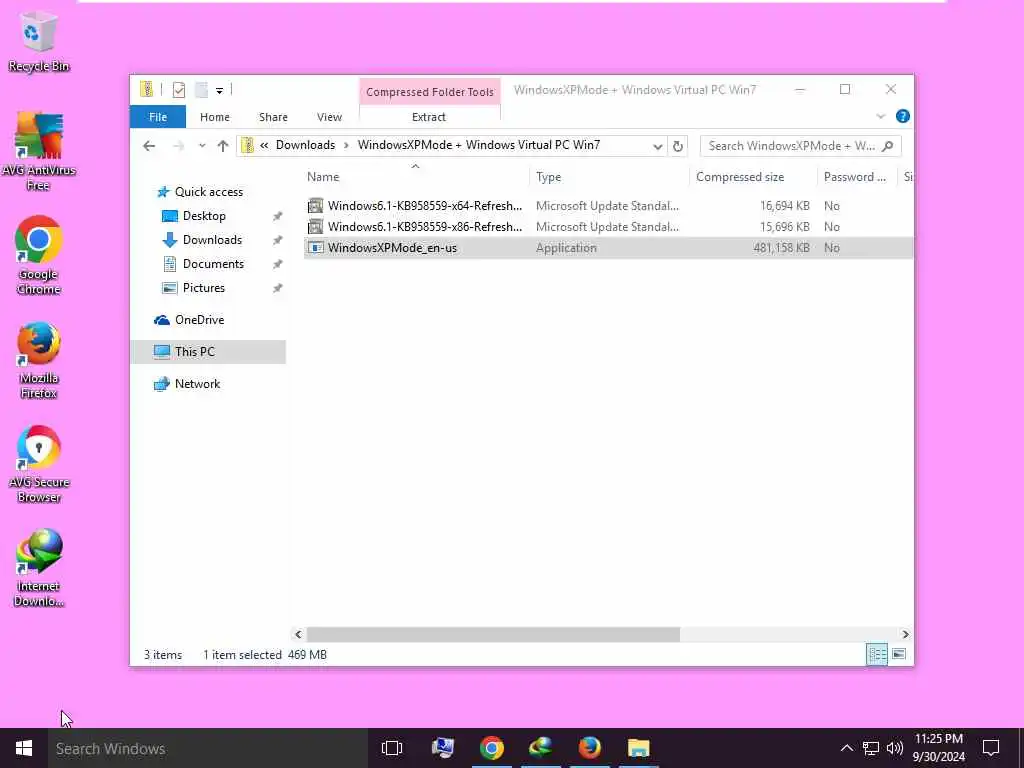Open the Extract ribbon tab
1024x768 pixels.
coord(429,117)
